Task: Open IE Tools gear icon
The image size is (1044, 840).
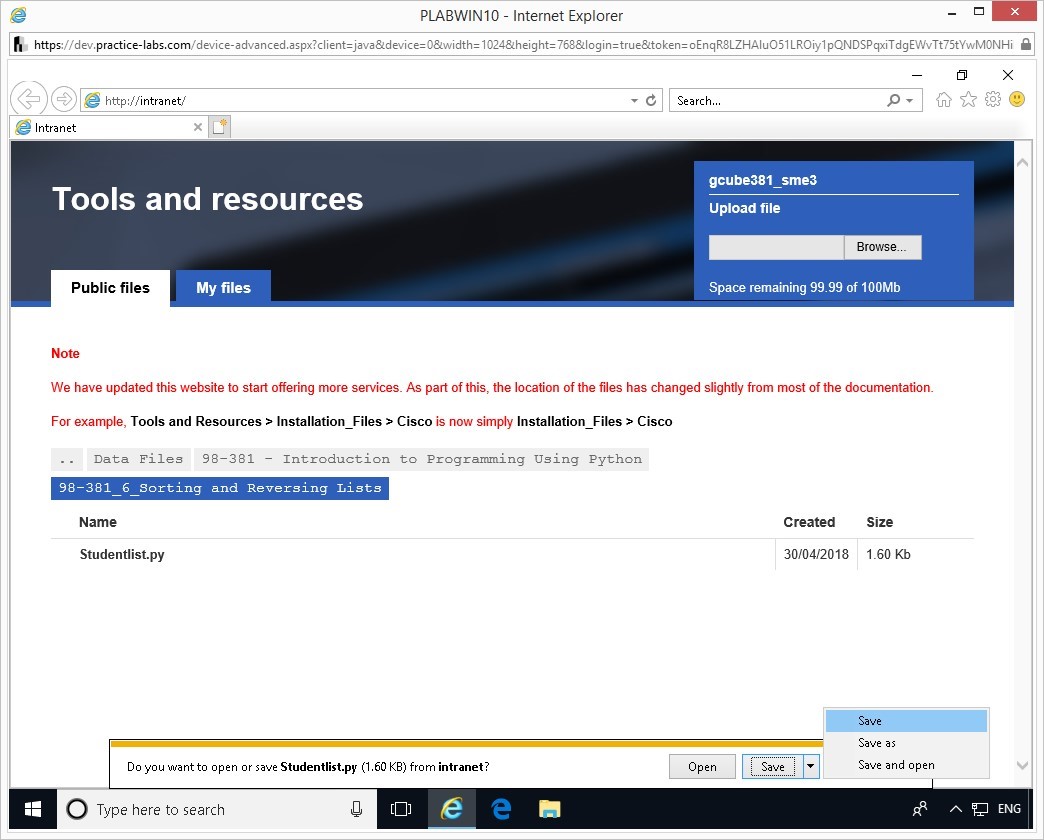Action: tap(993, 99)
